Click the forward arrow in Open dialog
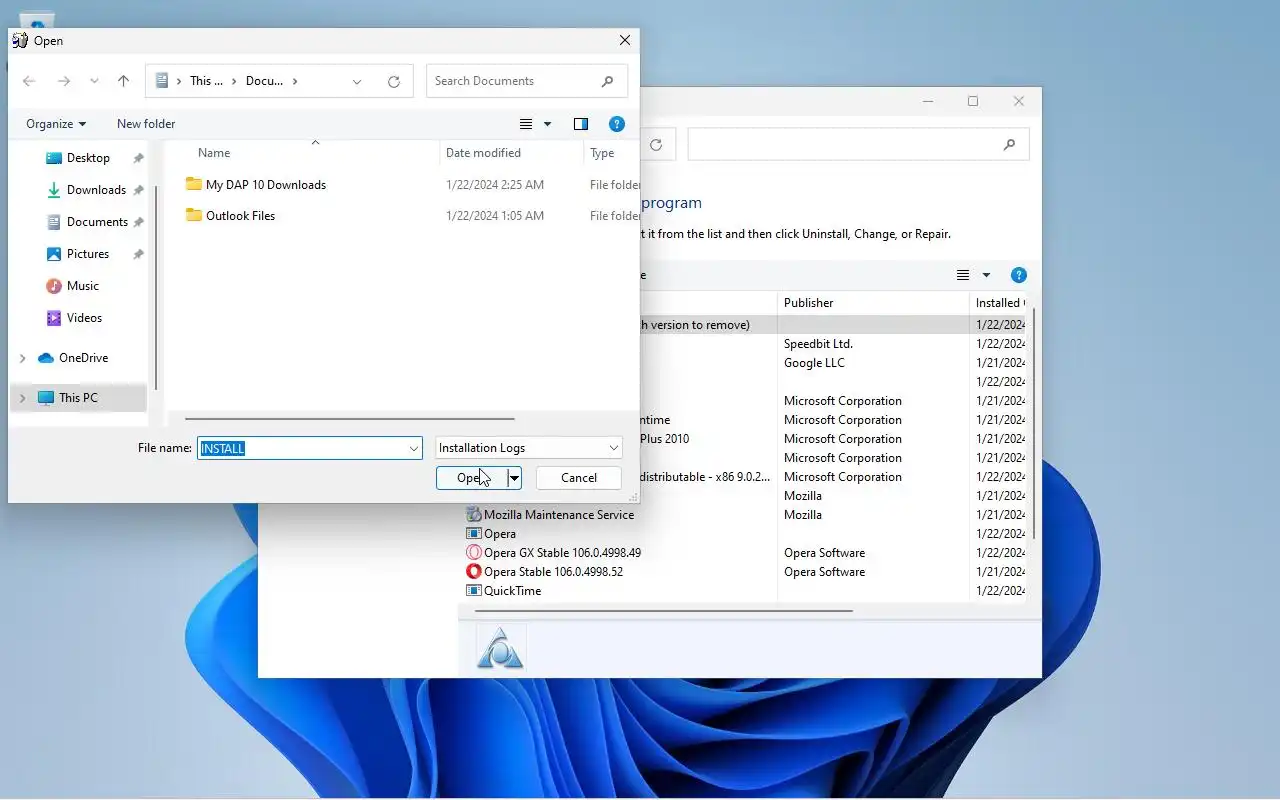This screenshot has width=1280, height=800. point(63,81)
